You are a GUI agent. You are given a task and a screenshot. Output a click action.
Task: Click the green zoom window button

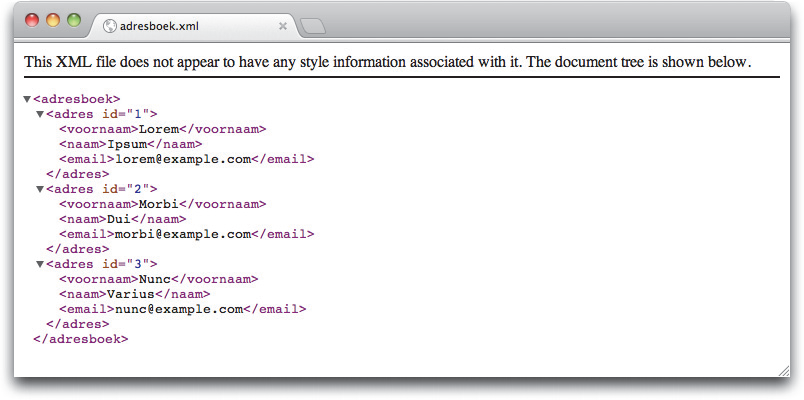[73, 20]
